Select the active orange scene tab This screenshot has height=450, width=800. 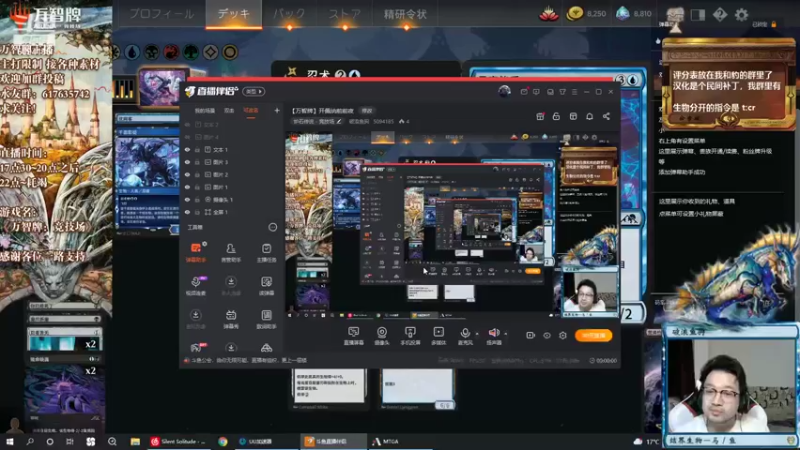point(251,111)
